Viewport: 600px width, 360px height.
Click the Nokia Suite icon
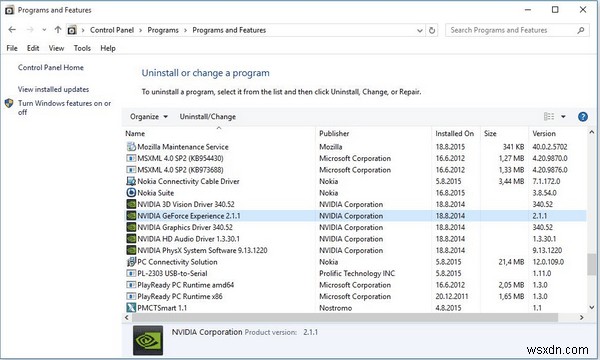tap(131, 192)
